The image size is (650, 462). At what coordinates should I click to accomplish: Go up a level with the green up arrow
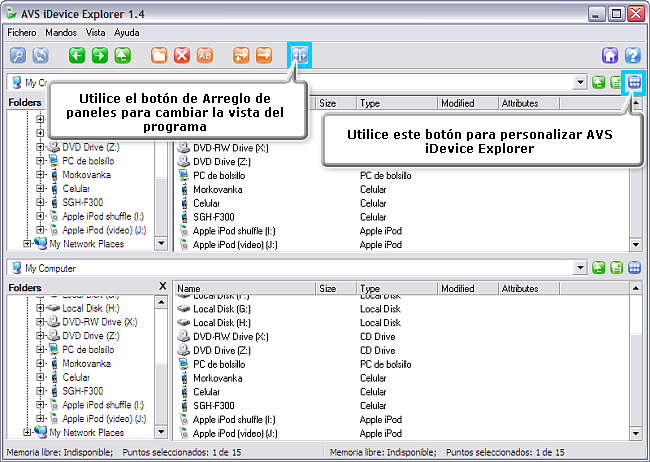(122, 55)
